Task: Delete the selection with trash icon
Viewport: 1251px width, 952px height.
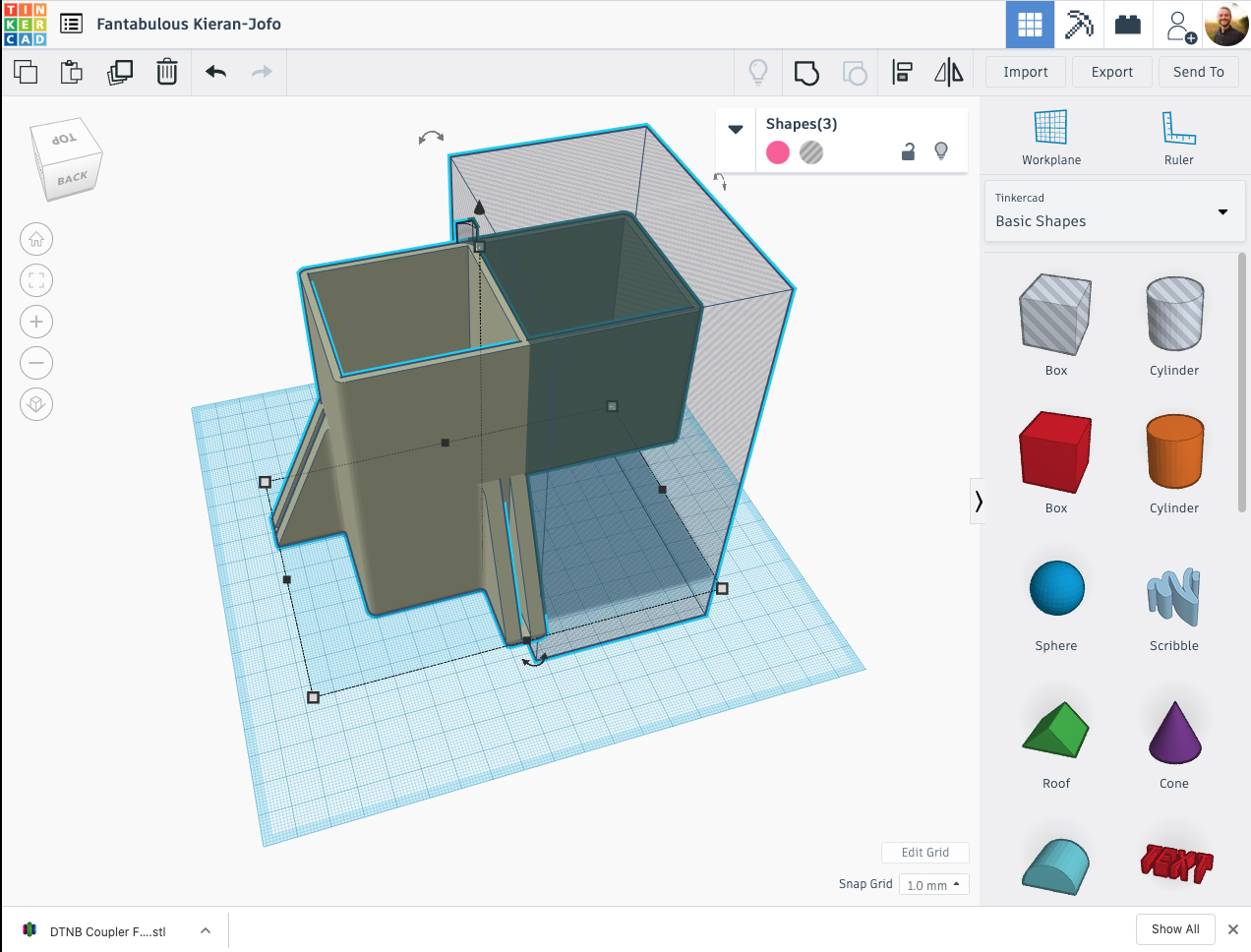Action: pos(167,72)
